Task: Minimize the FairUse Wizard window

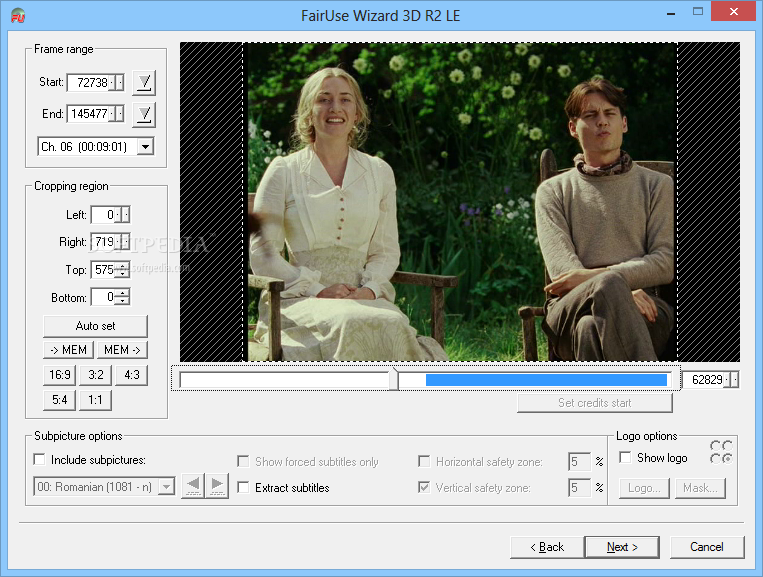Action: click(x=671, y=13)
